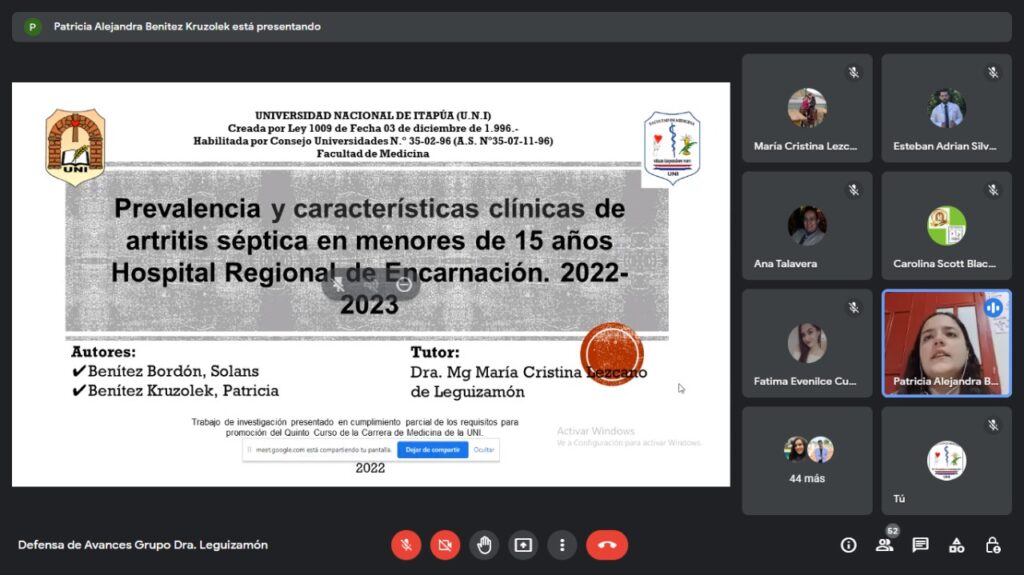Select Patricia Alejandra's video tile
The image size is (1024, 575).
pyautogui.click(x=946, y=343)
